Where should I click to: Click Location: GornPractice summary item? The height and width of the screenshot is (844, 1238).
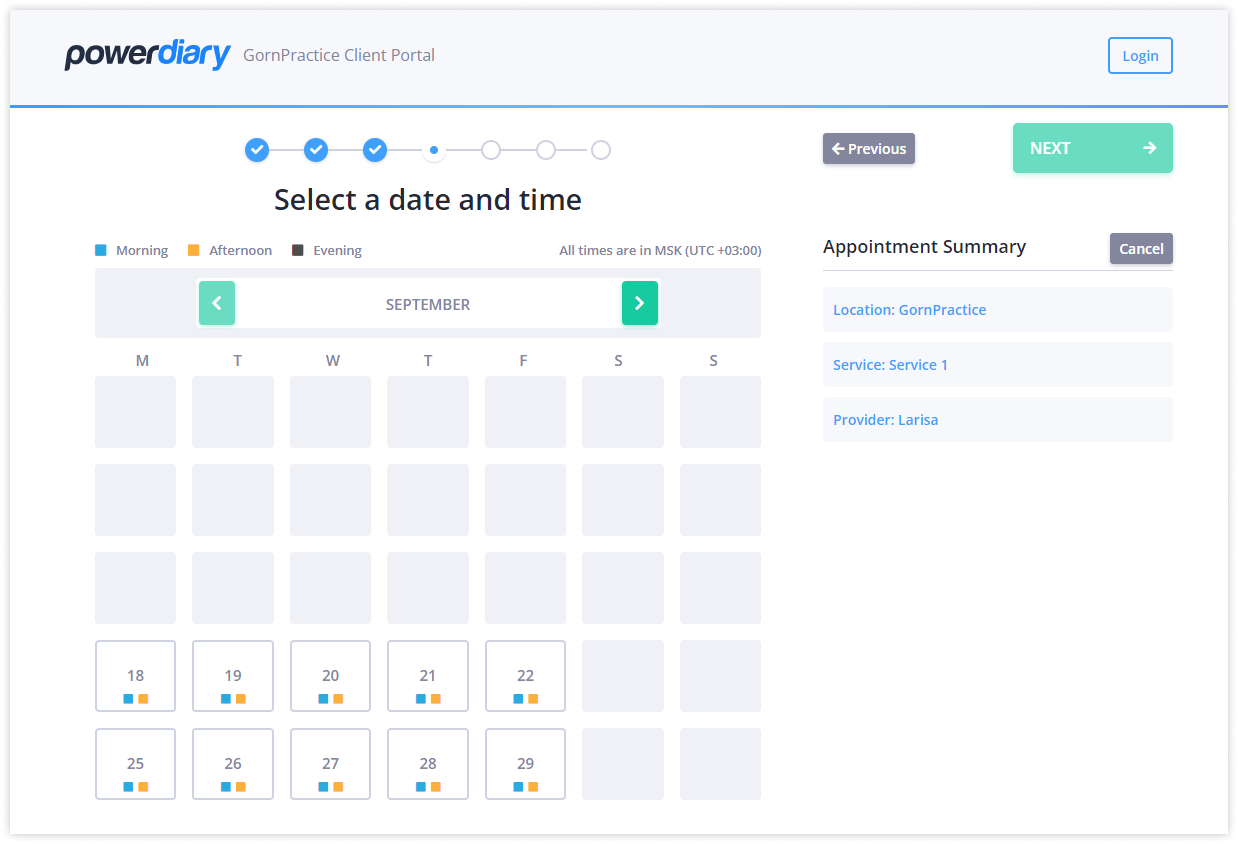(x=998, y=310)
